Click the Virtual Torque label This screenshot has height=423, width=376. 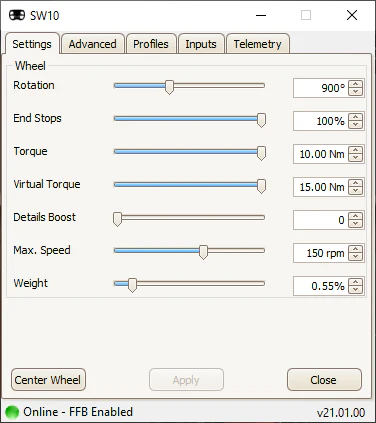pyautogui.click(x=47, y=184)
